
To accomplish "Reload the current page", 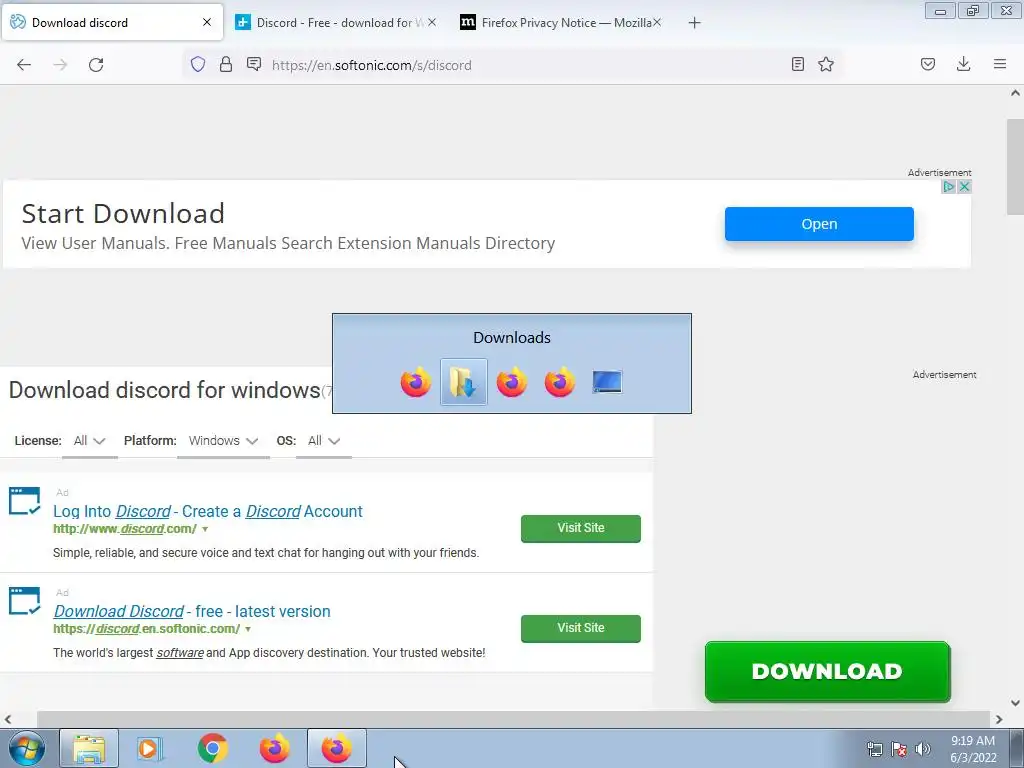I will tap(96, 65).
